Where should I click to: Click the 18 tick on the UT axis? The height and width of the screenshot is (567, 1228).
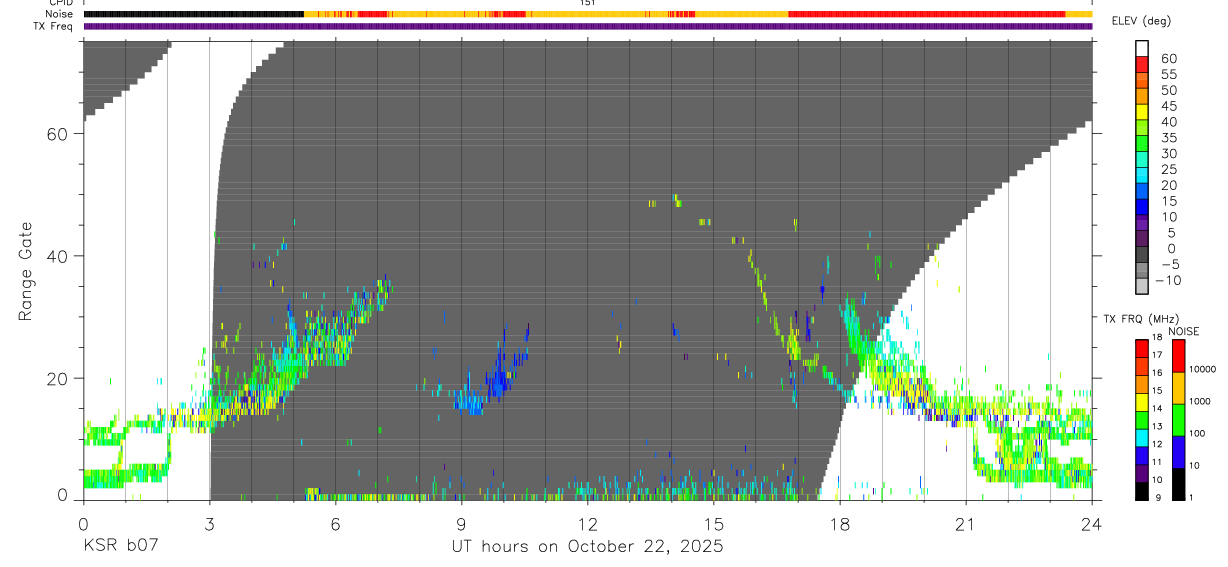[840, 523]
